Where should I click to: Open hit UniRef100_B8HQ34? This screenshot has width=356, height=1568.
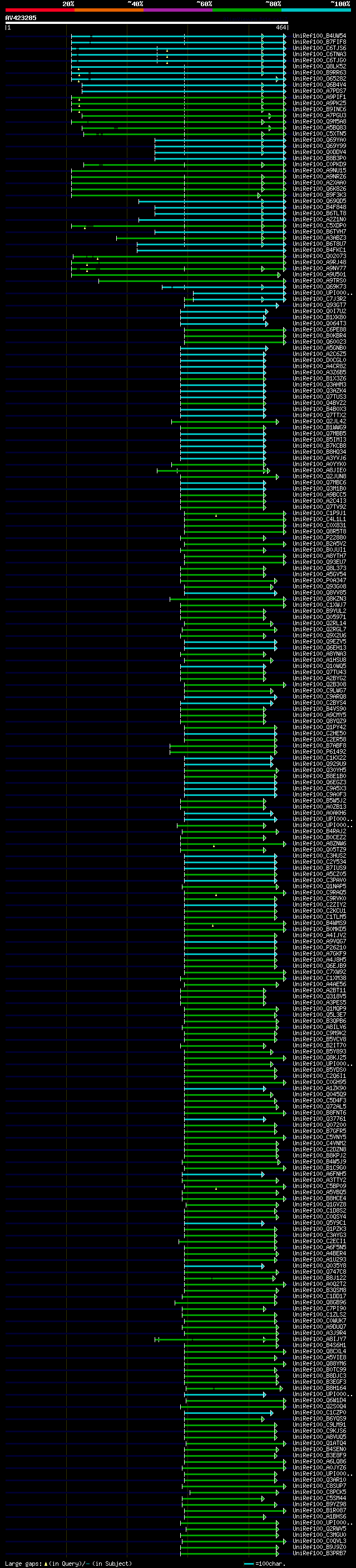coord(319,452)
